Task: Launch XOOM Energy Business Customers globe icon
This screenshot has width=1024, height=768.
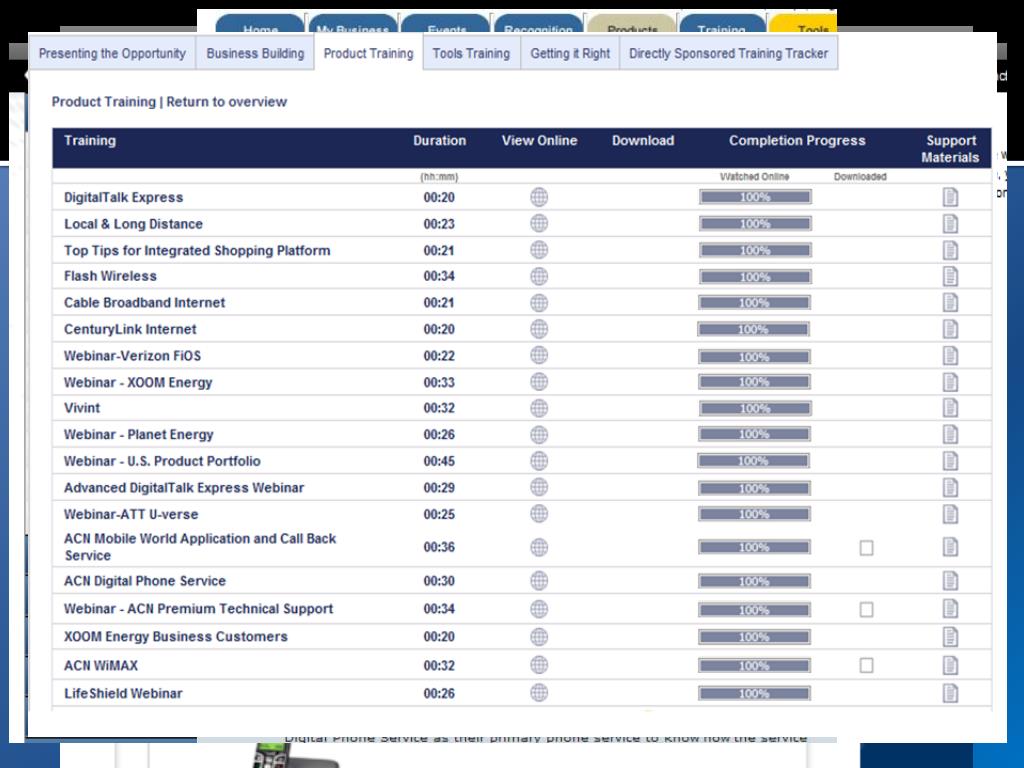Action: pyautogui.click(x=539, y=637)
